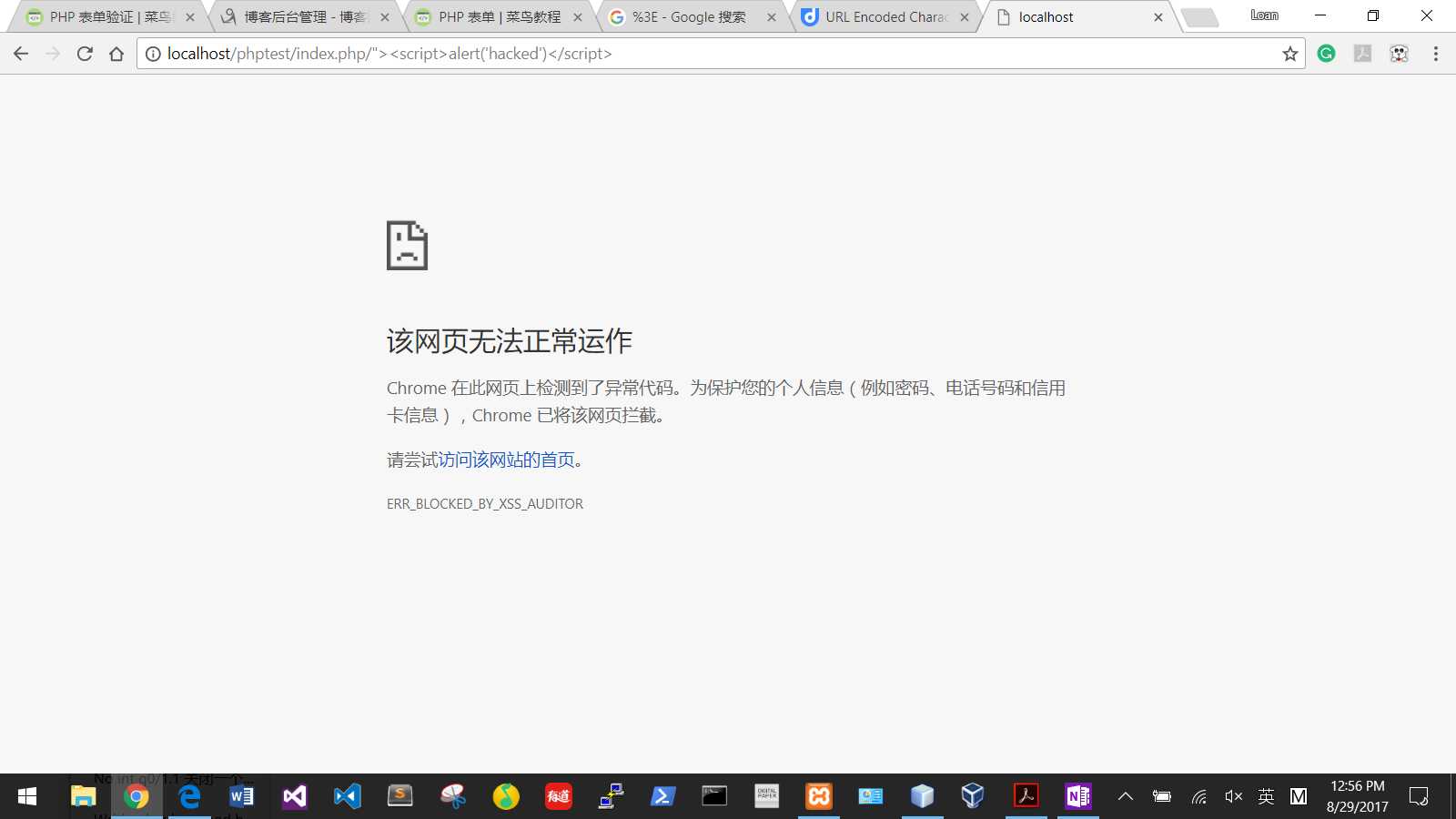Image resolution: width=1456 pixels, height=819 pixels.
Task: Open File Explorer from the taskbar
Action: [84, 796]
